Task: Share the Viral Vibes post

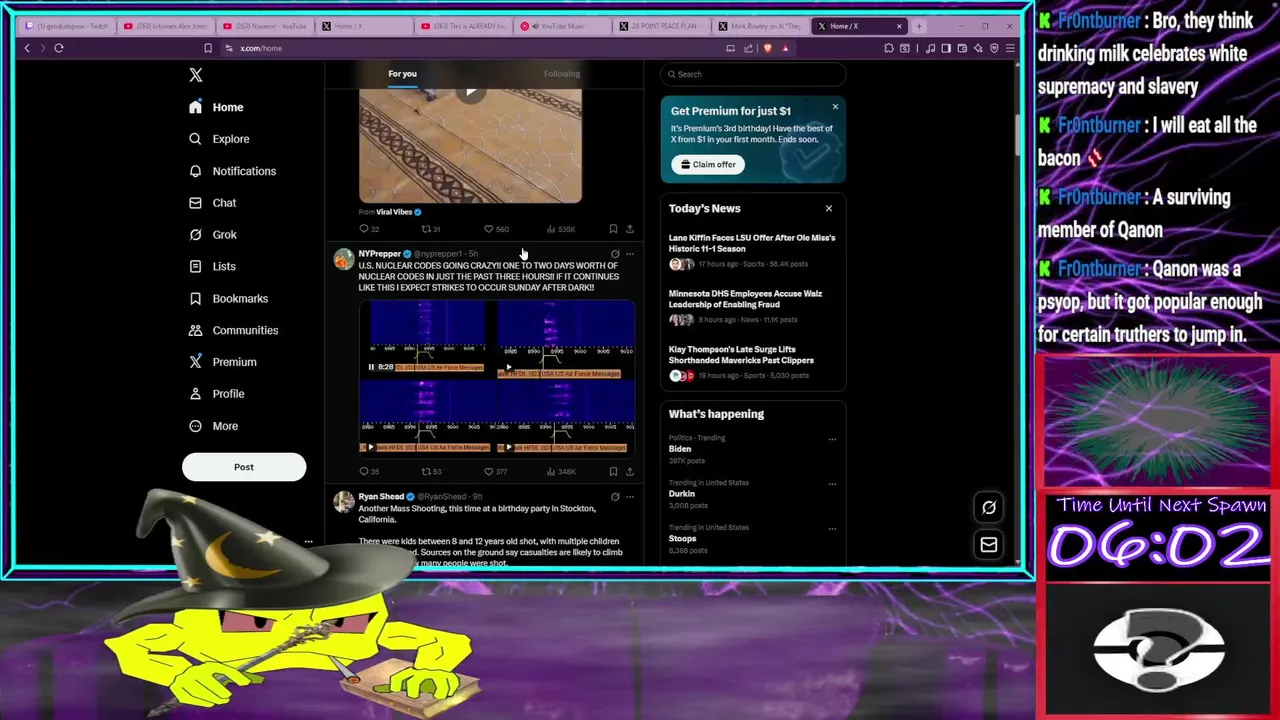Action: 630,229
